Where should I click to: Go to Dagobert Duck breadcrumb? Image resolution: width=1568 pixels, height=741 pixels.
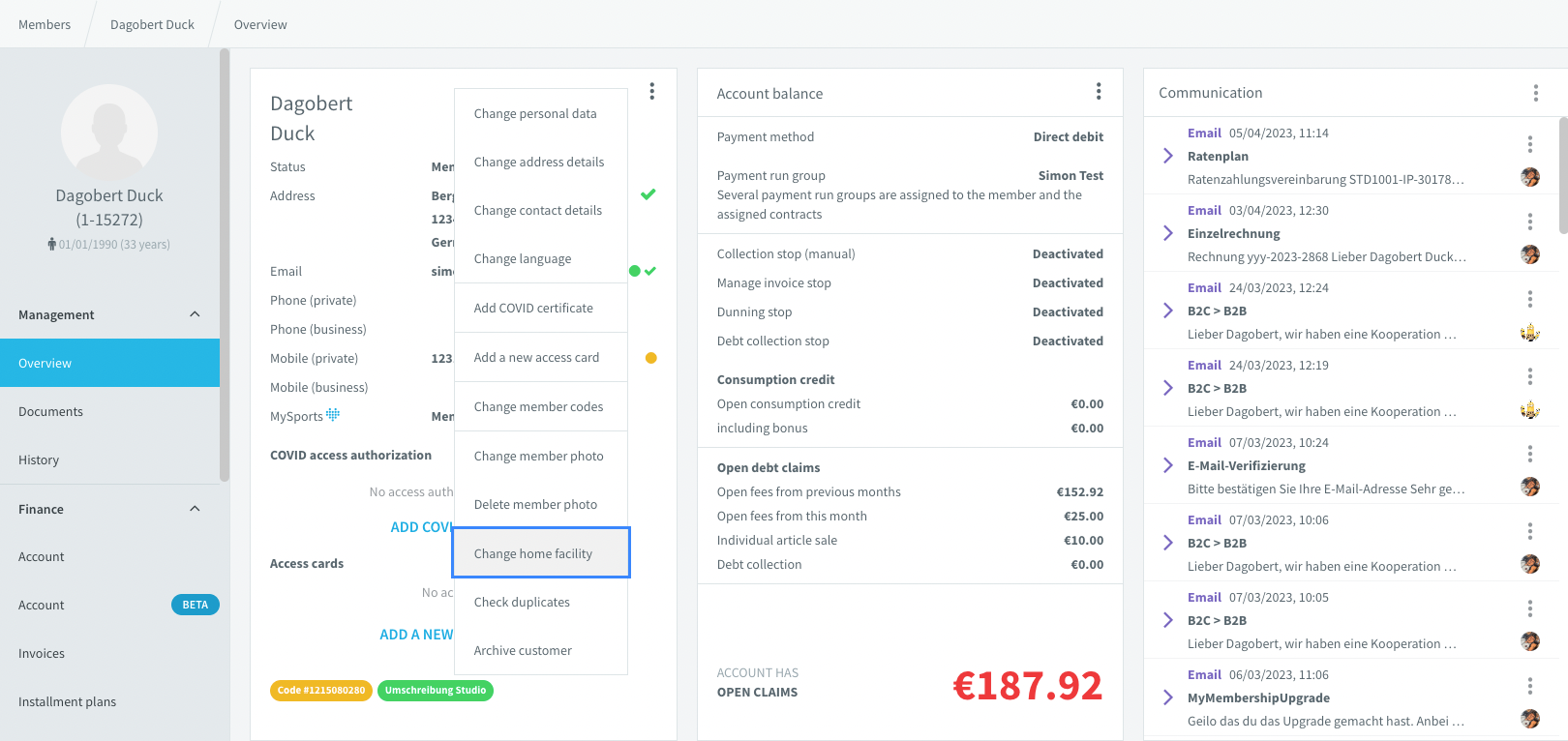point(152,24)
